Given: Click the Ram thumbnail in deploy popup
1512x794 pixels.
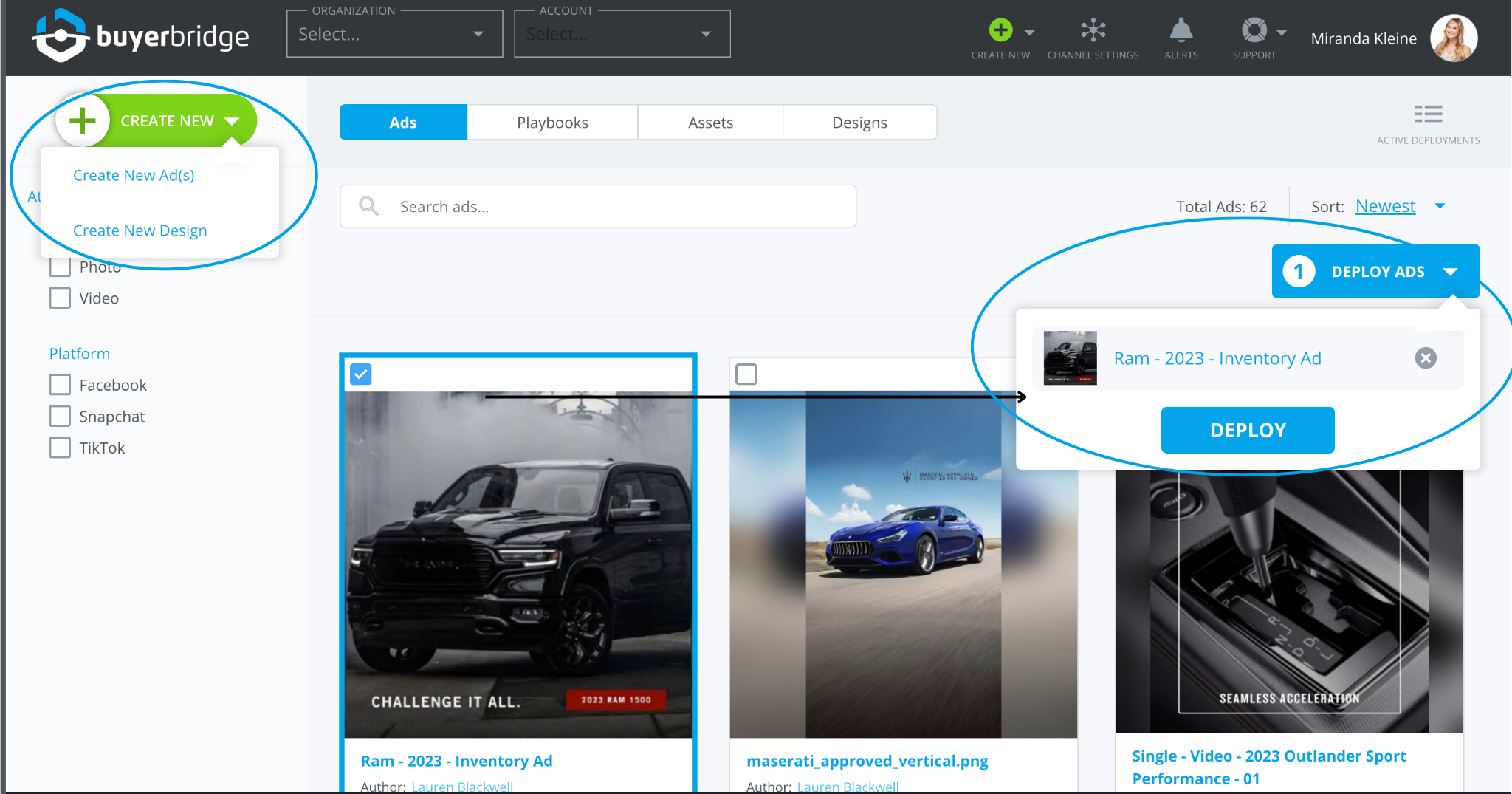Looking at the screenshot, I should click(1070, 358).
